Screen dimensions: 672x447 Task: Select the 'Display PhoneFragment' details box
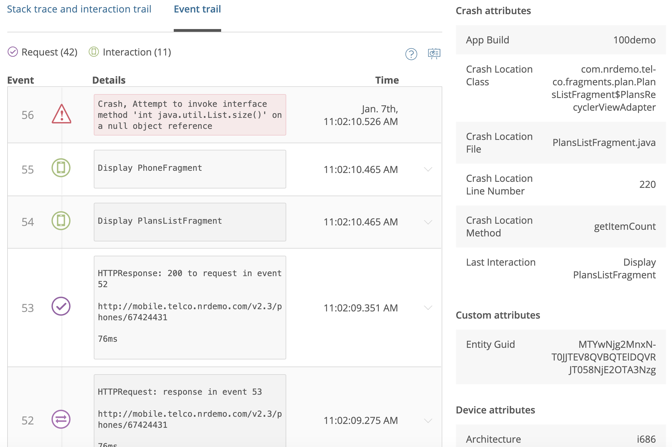click(x=190, y=169)
